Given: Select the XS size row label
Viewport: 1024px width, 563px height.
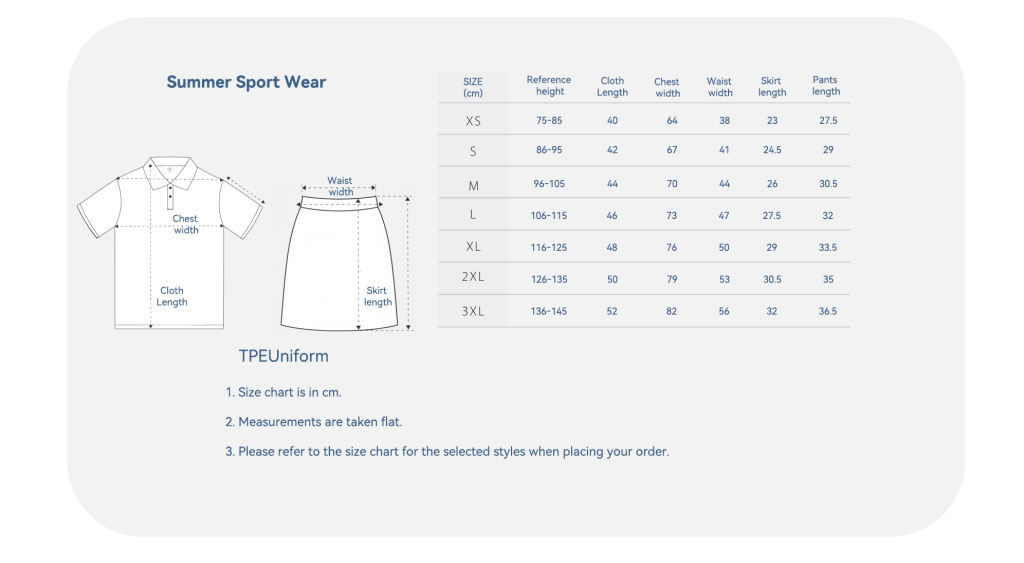Looking at the screenshot, I should pos(473,121).
